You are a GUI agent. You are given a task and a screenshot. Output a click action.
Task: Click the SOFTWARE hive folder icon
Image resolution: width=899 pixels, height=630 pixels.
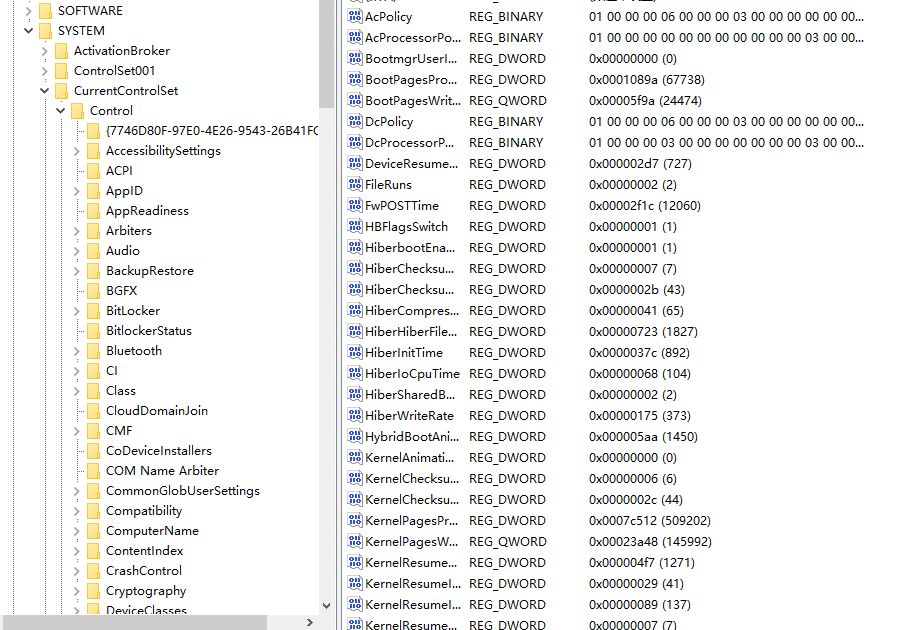tap(45, 11)
